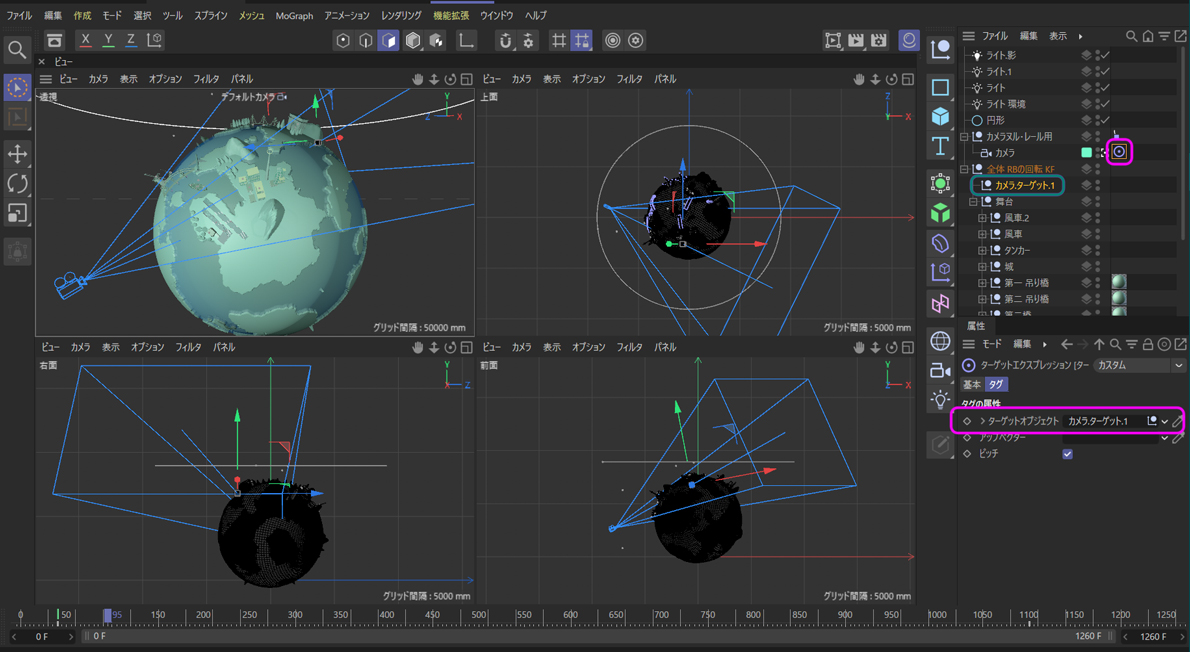1190x652 pixels.
Task: Select カメラ.ターゲット.1 in object manager
Action: coord(1024,185)
